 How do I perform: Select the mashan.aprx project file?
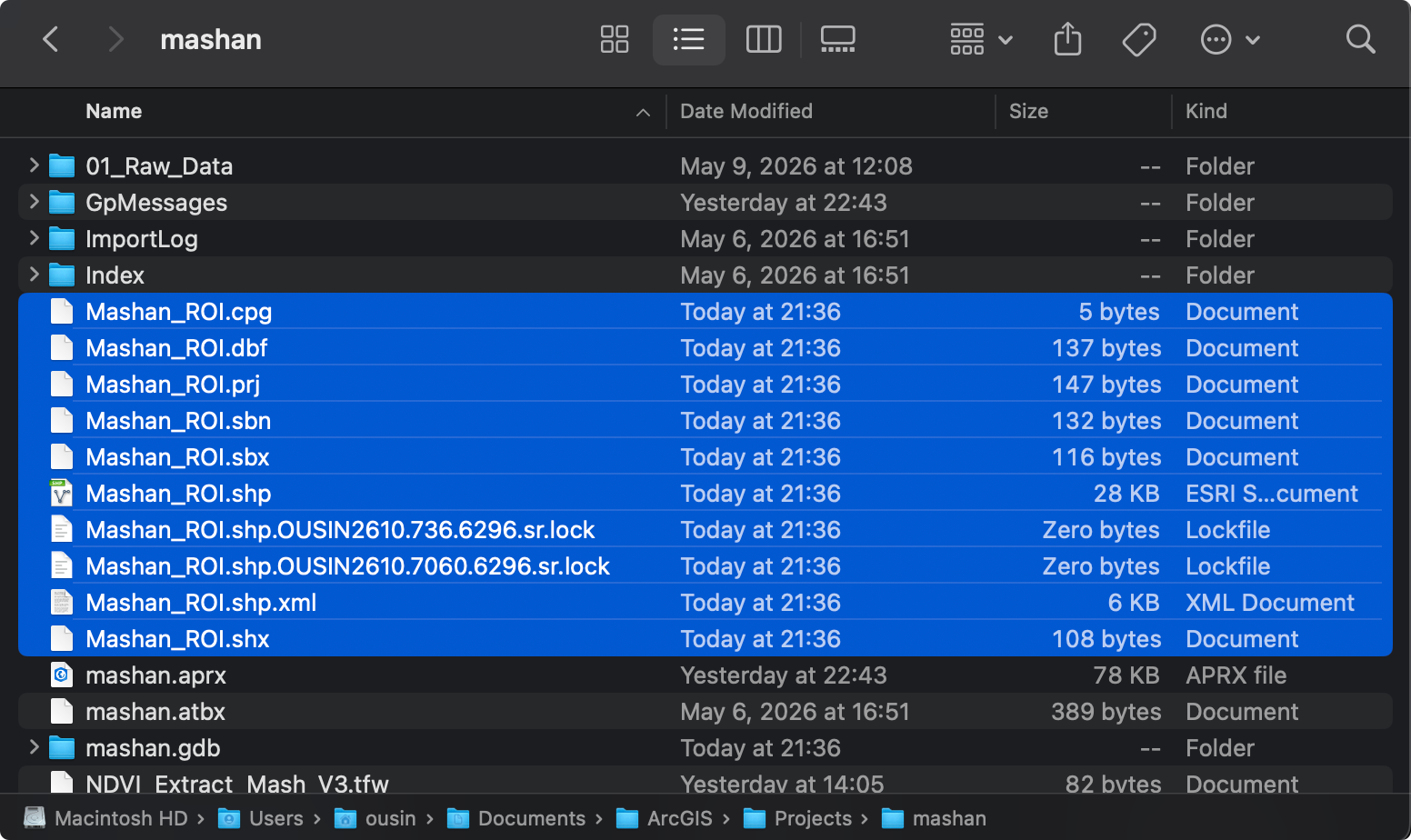click(x=705, y=675)
